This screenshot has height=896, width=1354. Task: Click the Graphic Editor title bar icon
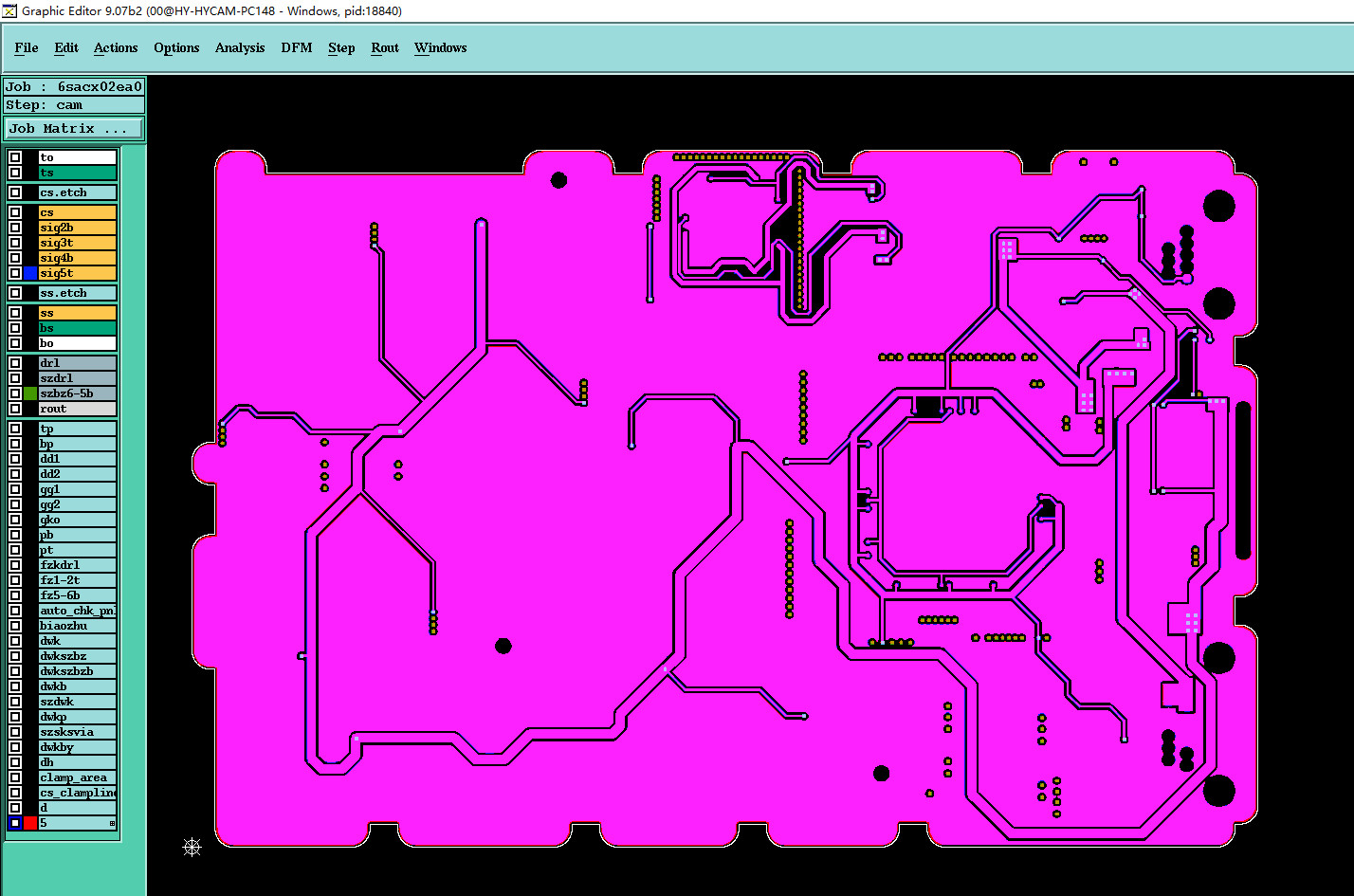pos(9,10)
